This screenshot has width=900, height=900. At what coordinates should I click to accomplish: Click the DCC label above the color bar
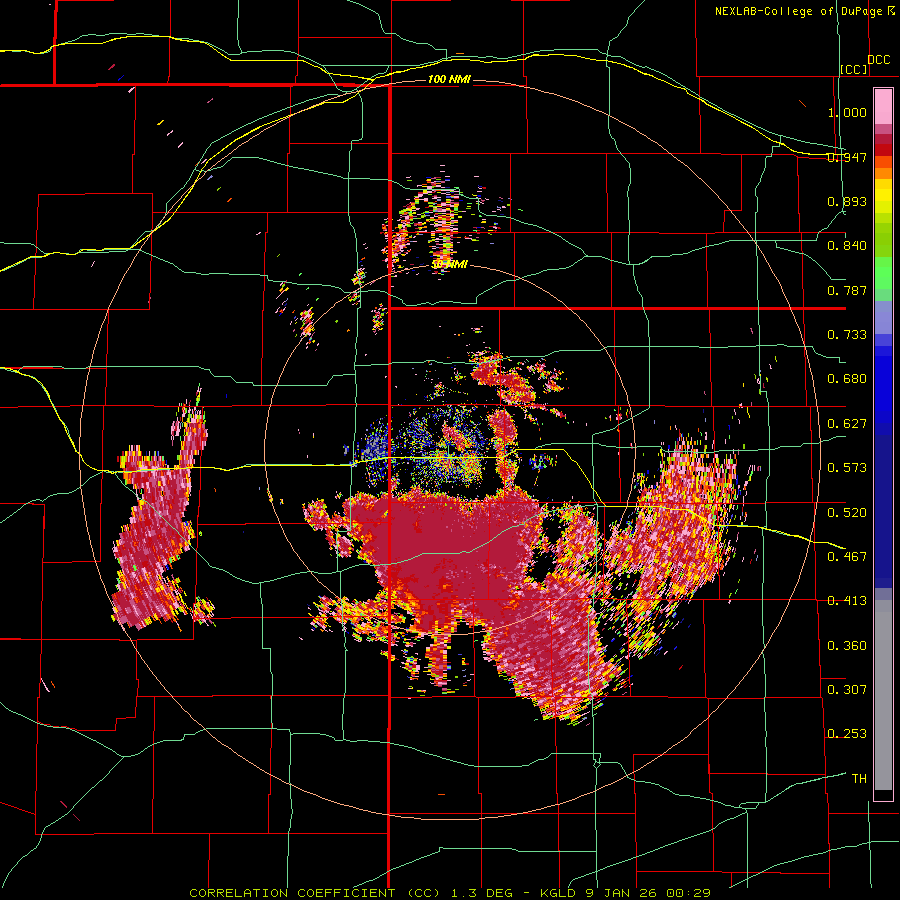(x=878, y=60)
